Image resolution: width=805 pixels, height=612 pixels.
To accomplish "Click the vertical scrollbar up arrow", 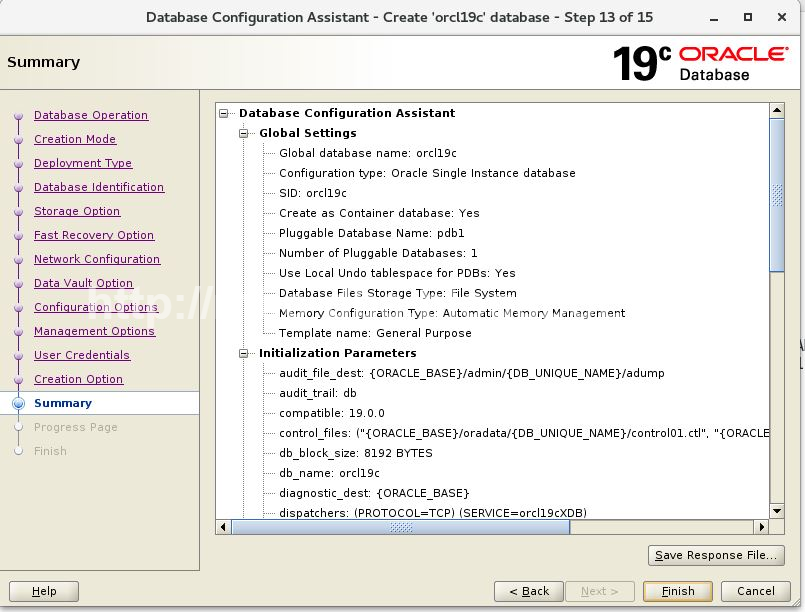I will coord(777,111).
